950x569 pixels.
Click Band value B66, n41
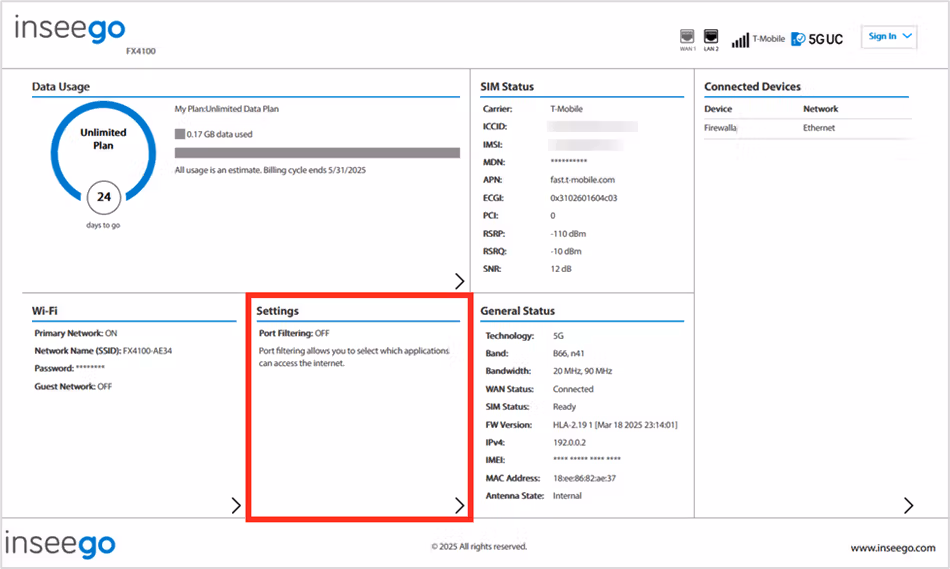[x=568, y=353]
